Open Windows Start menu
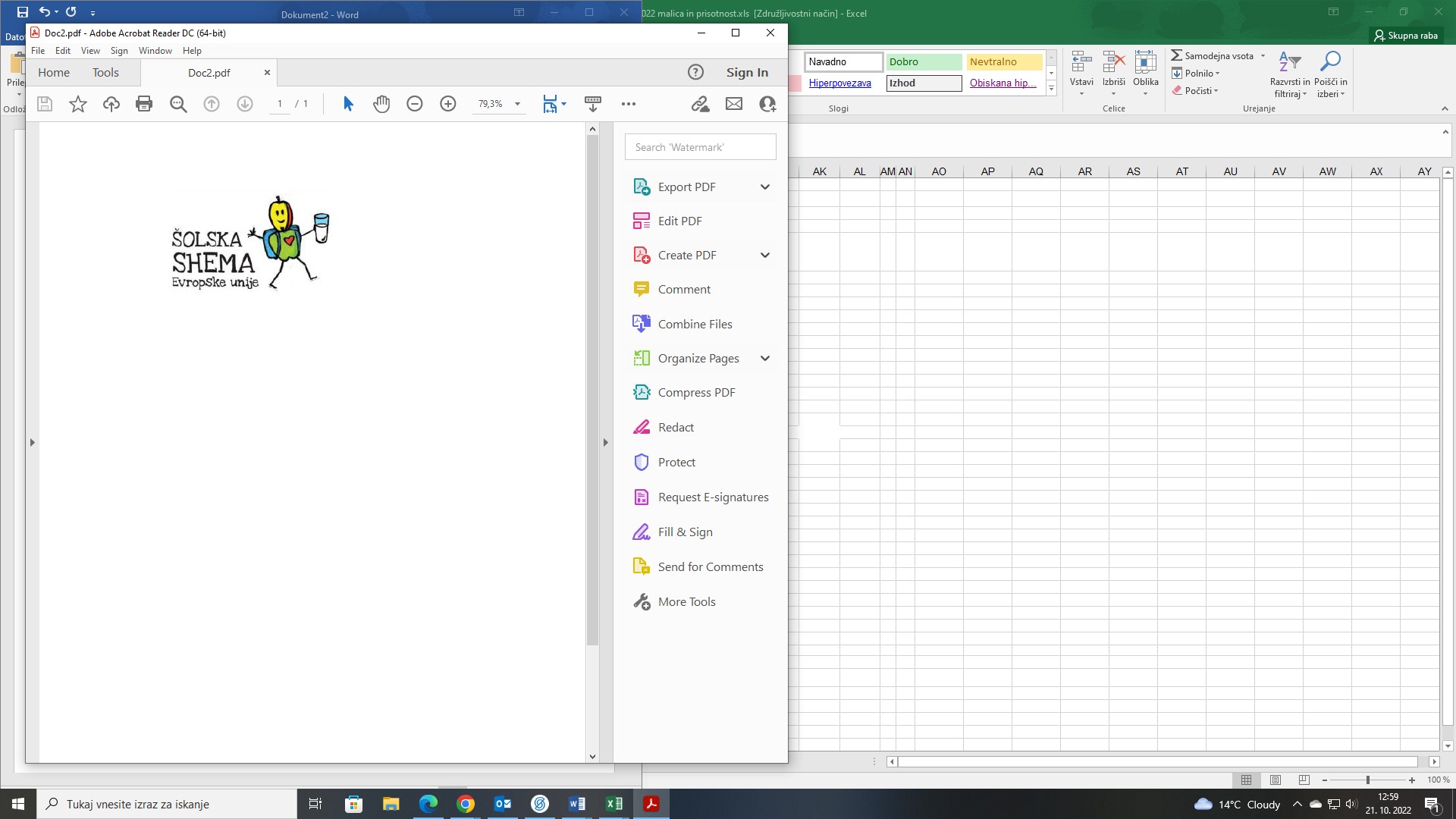1456x819 pixels. [x=18, y=804]
